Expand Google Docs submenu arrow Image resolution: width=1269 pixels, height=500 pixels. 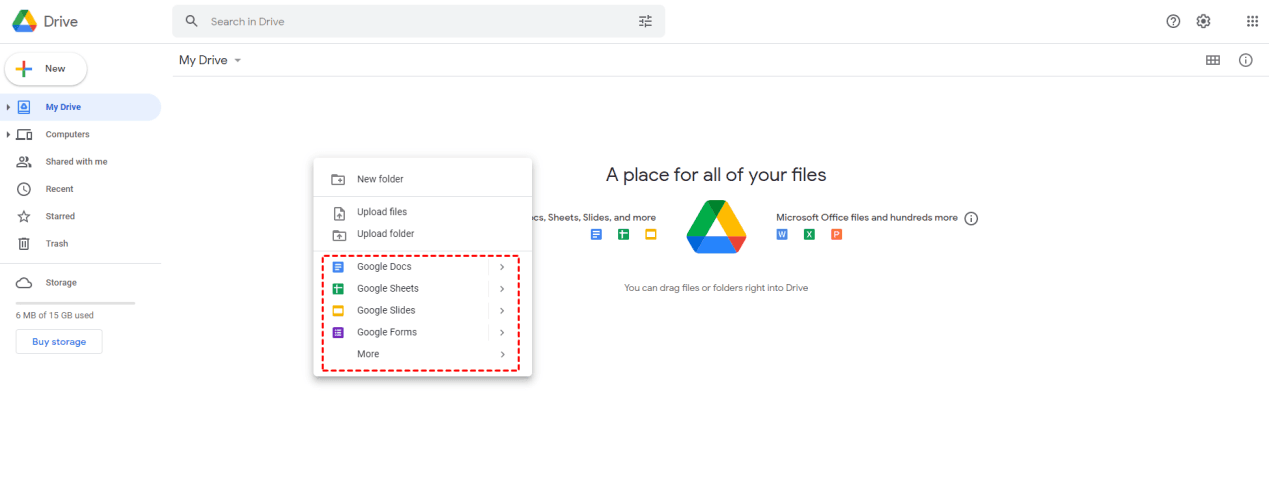click(x=502, y=267)
